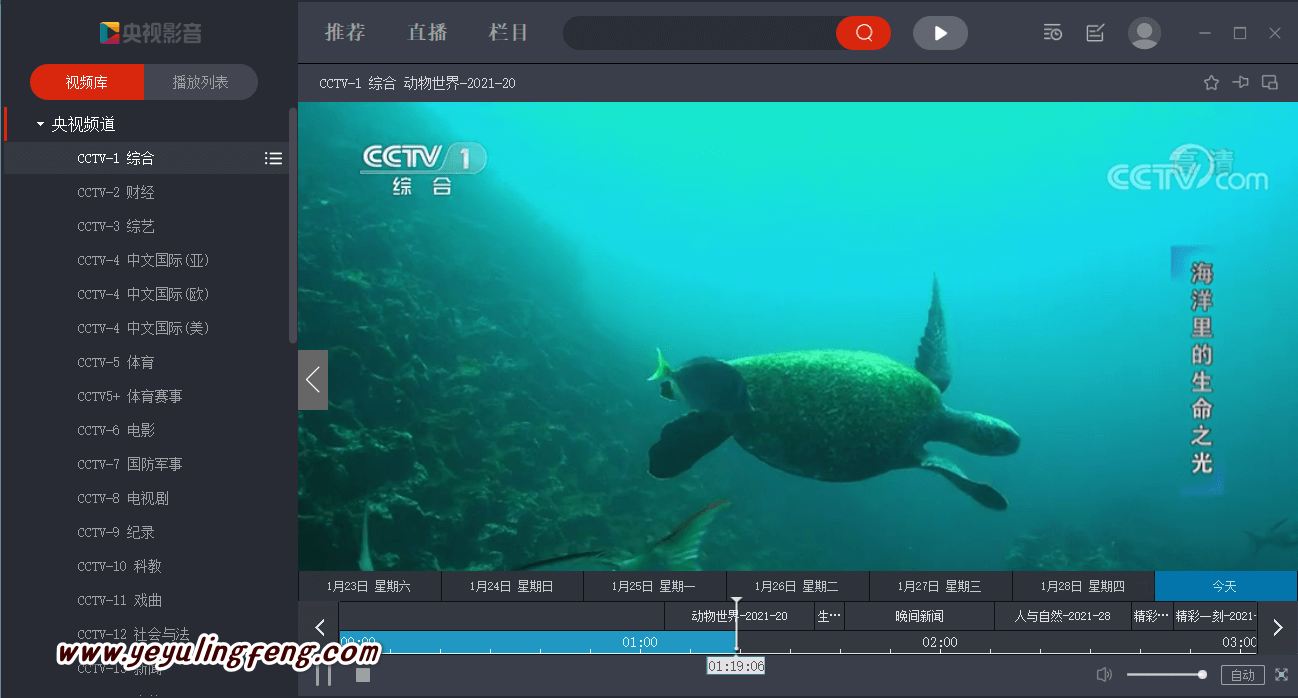Select the 1月26日 星期二 date tab

click(x=797, y=586)
